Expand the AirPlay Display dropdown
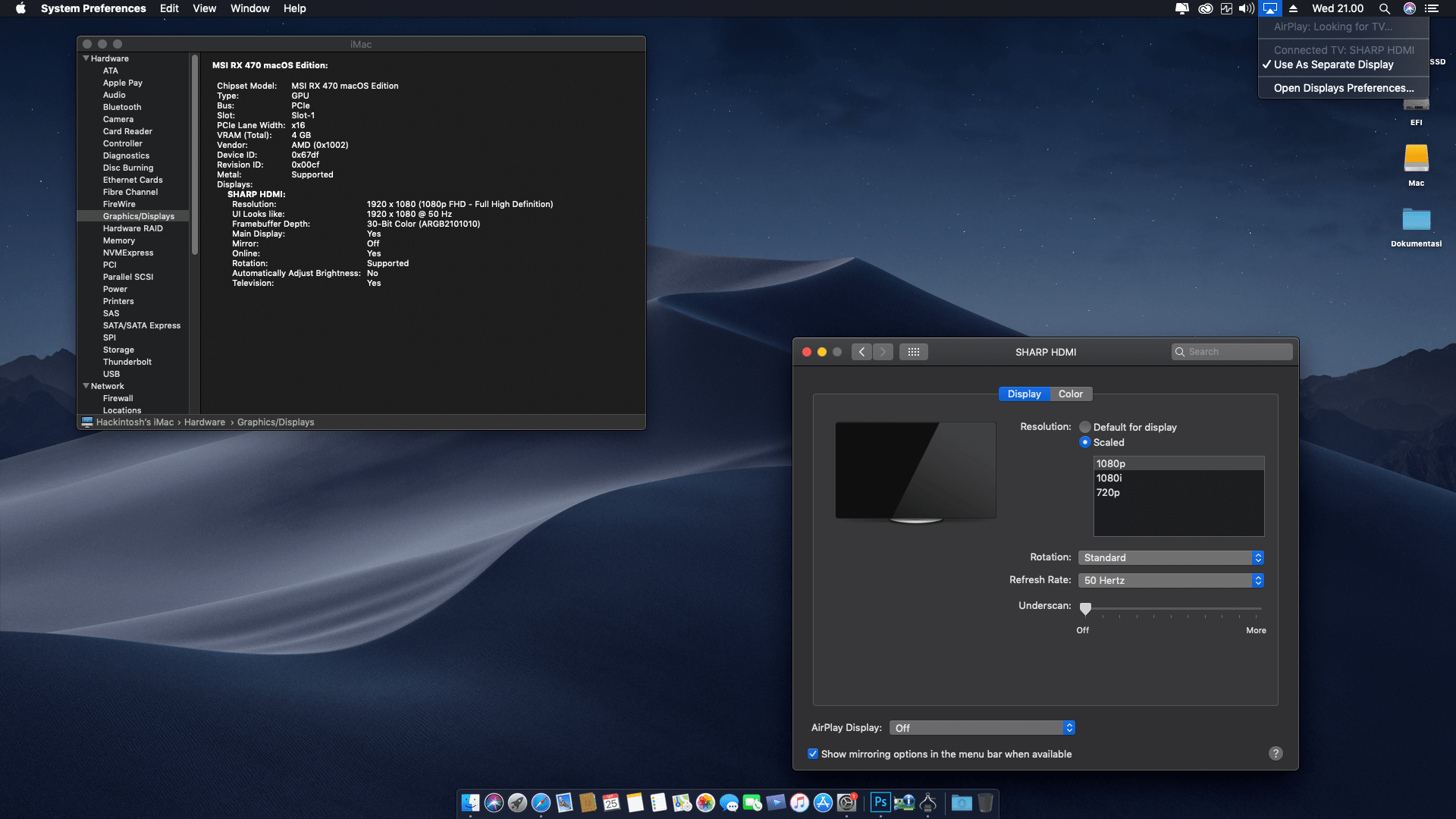Image resolution: width=1456 pixels, height=819 pixels. tap(982, 728)
